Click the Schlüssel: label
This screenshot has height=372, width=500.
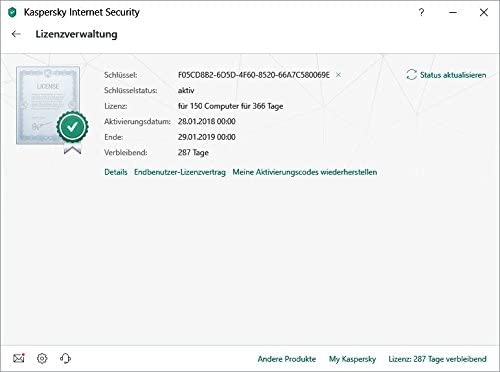pos(121,75)
